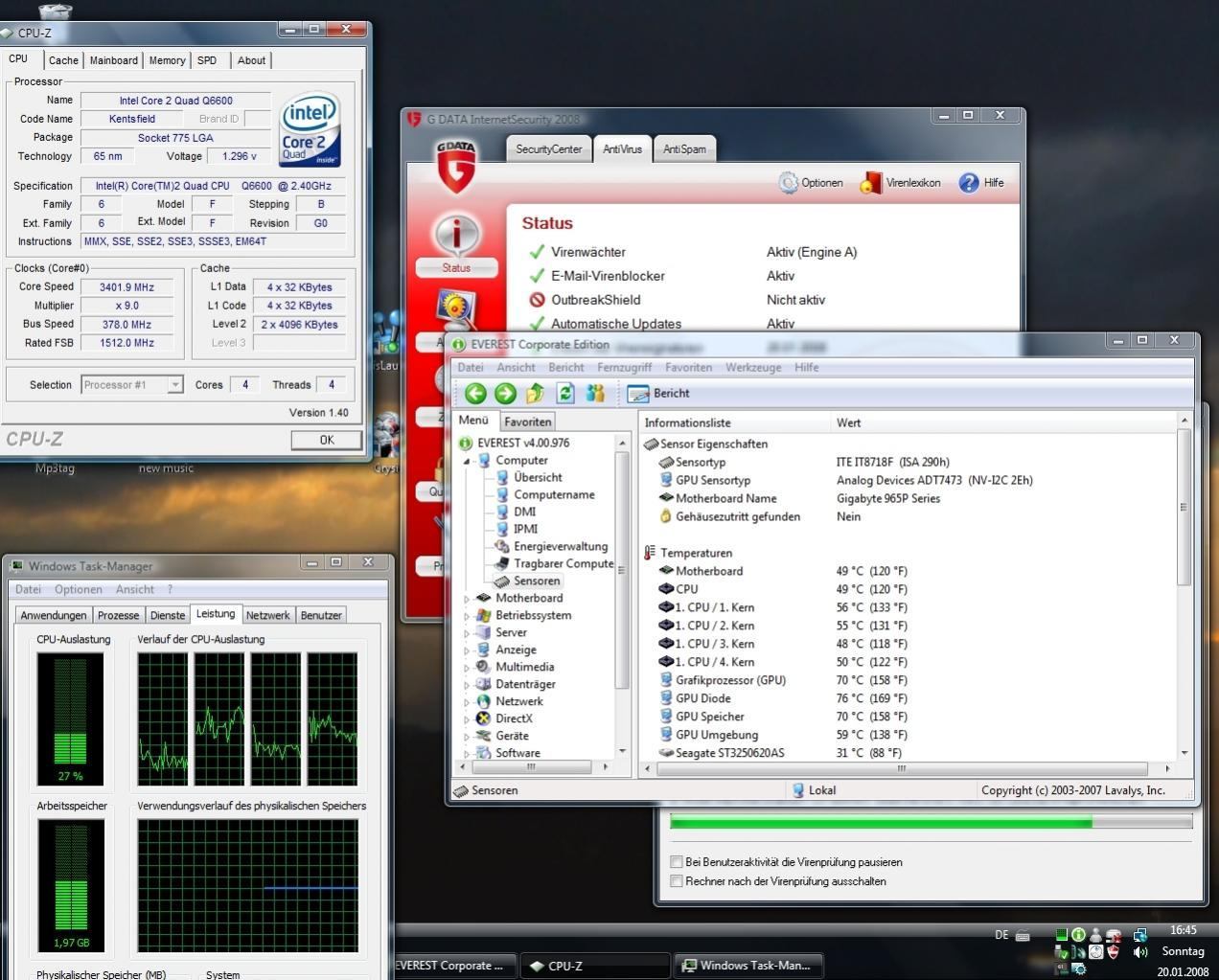Image resolution: width=1219 pixels, height=980 pixels.
Task: Open the AntiSpam tab in G DATA
Action: 684,149
